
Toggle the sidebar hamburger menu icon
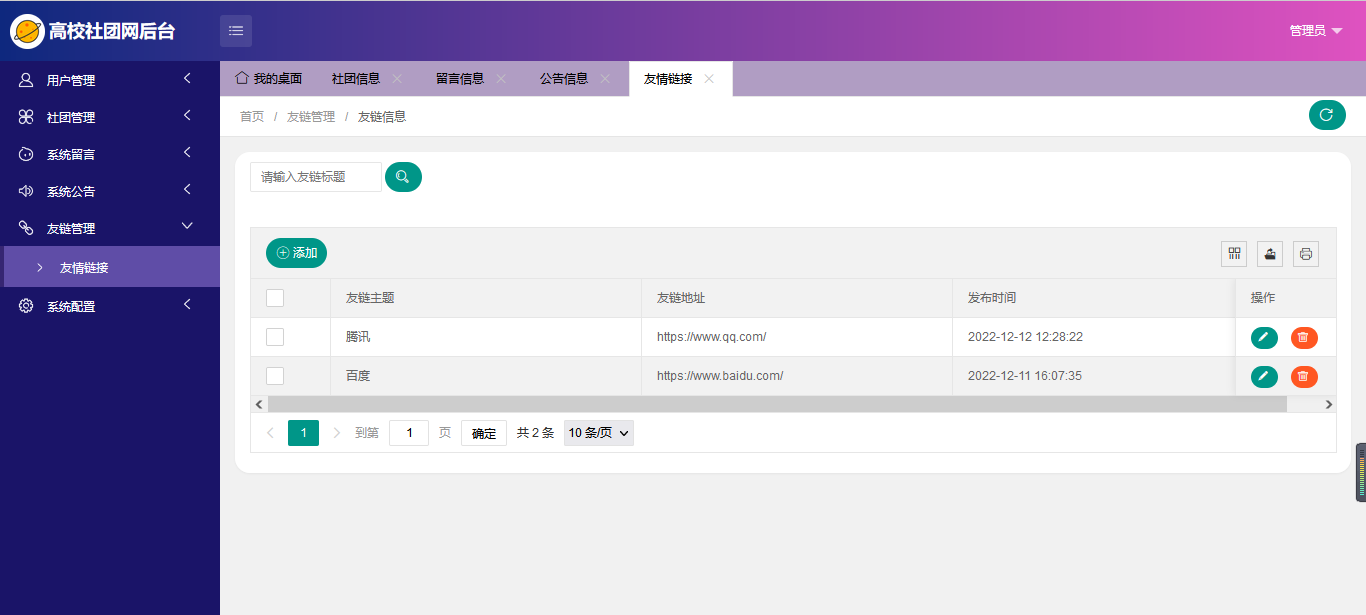point(236,31)
